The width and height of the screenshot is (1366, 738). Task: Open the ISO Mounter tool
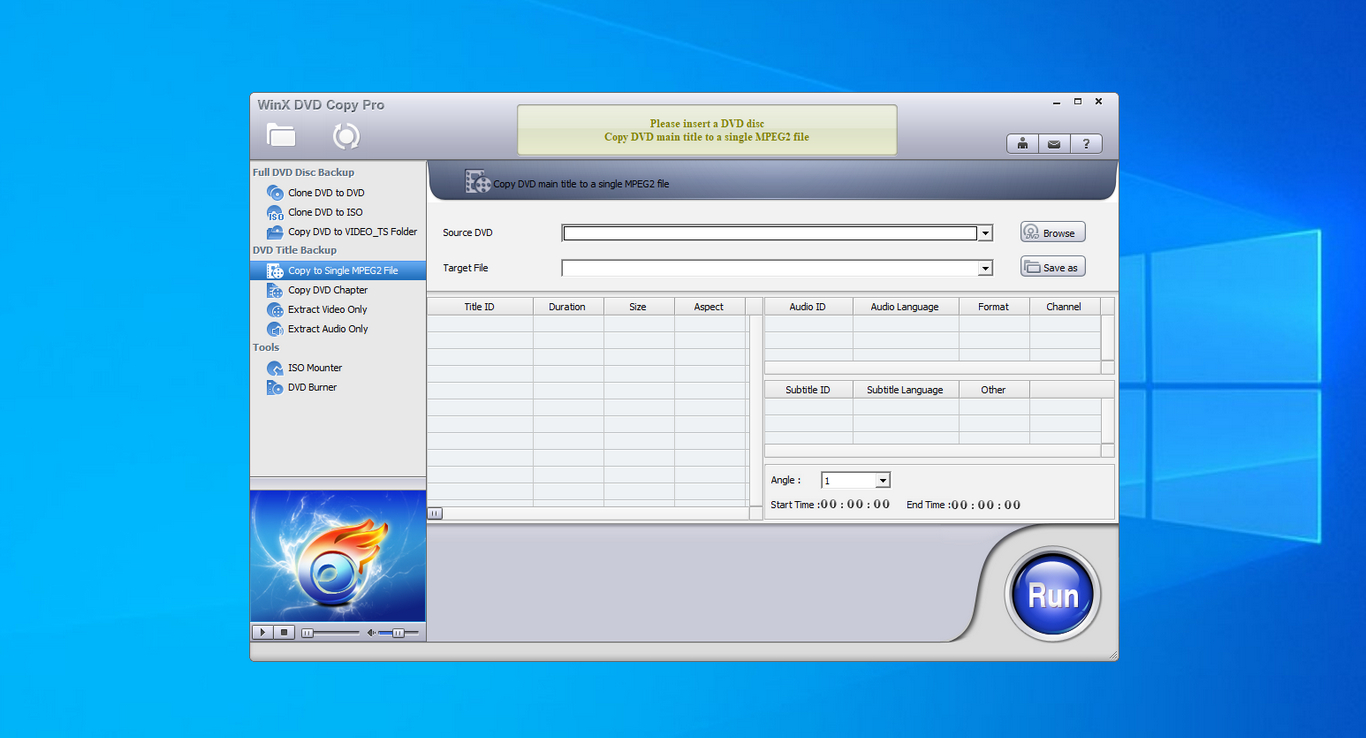[314, 368]
